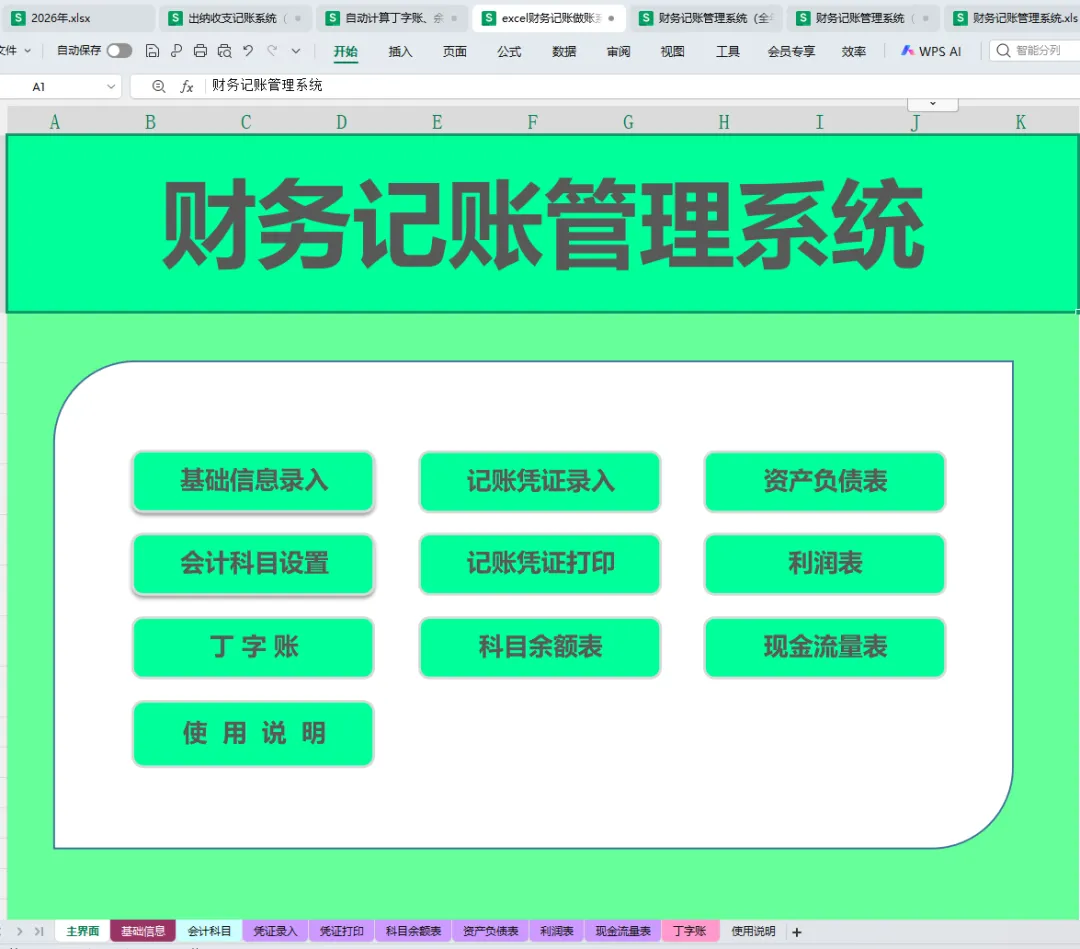This screenshot has width=1080, height=949.
Task: Click the 丁字账 green button
Action: (x=253, y=647)
